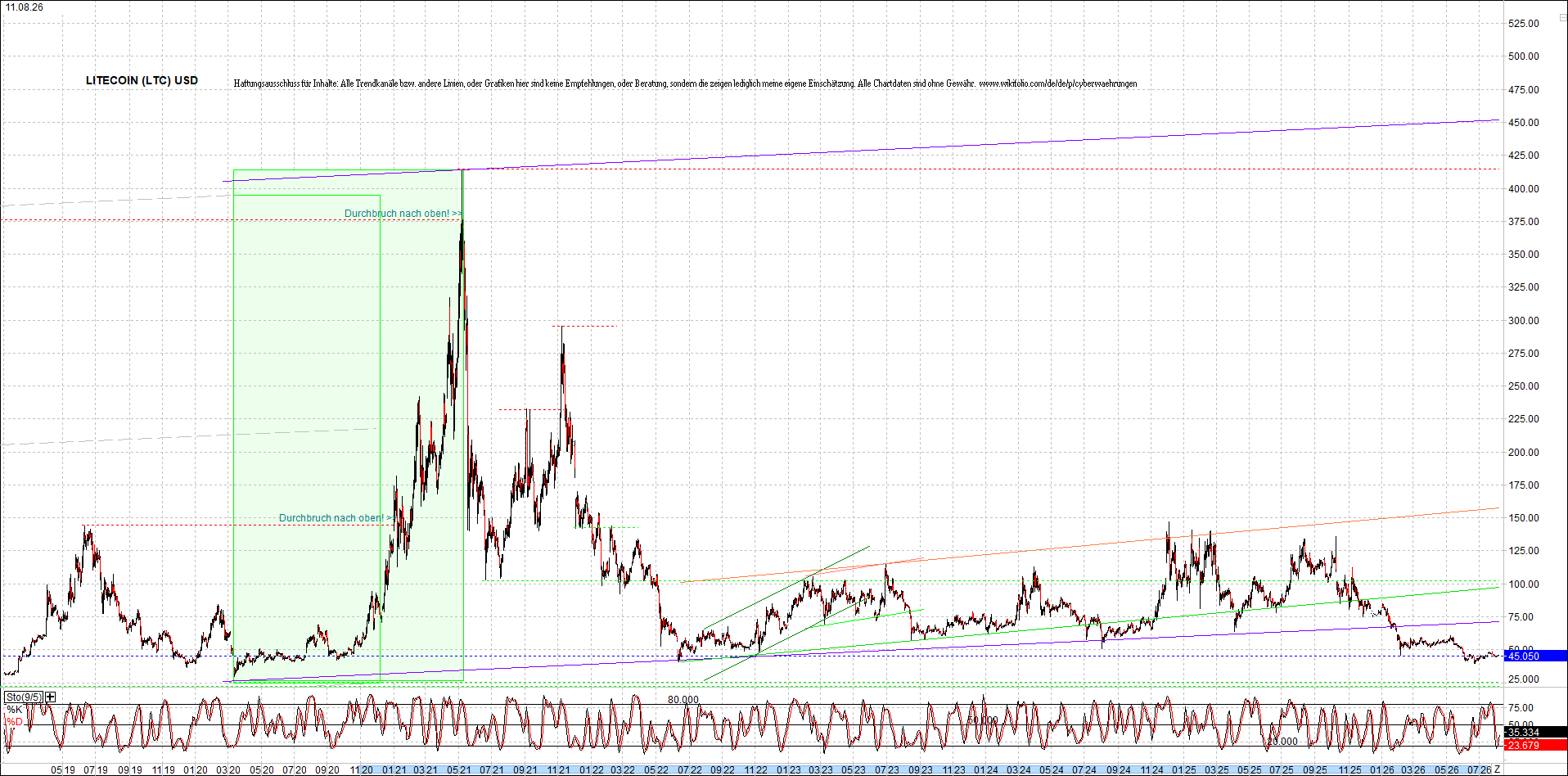This screenshot has width=1568, height=776.
Task: Click the 150.00 price axis label
Action: pos(1524,518)
